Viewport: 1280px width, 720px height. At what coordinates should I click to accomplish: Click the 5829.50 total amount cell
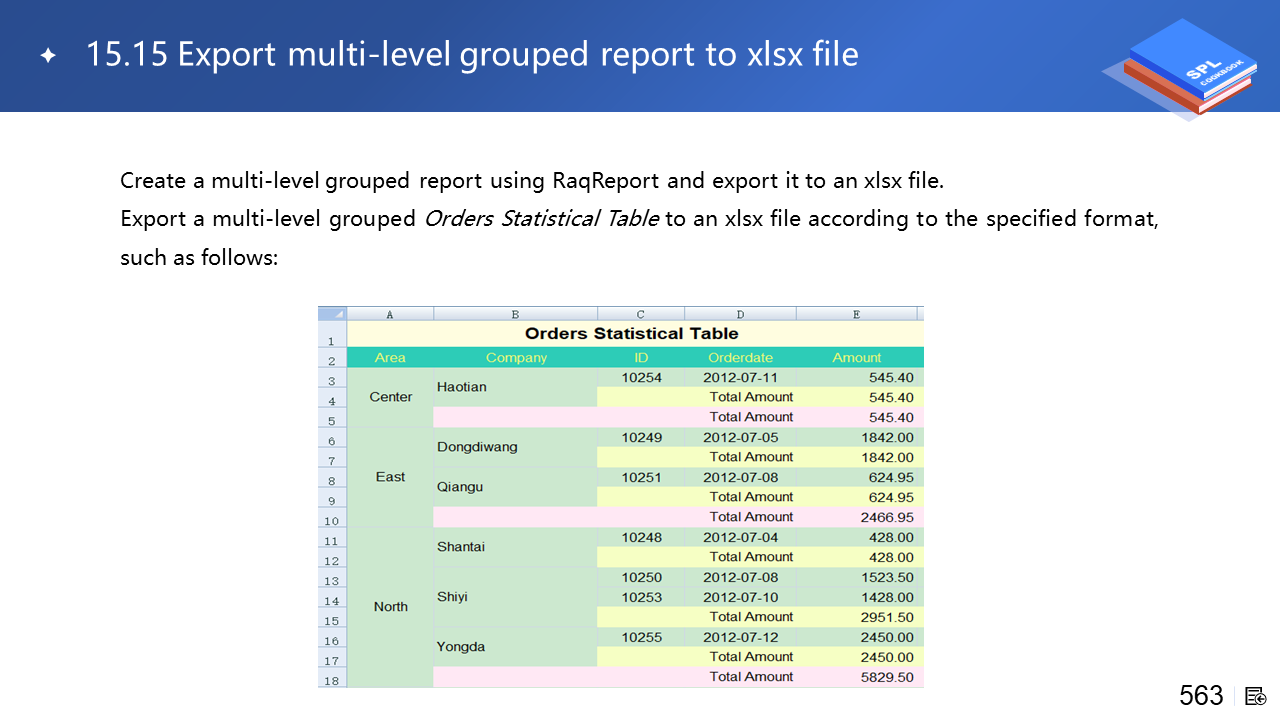(886, 677)
